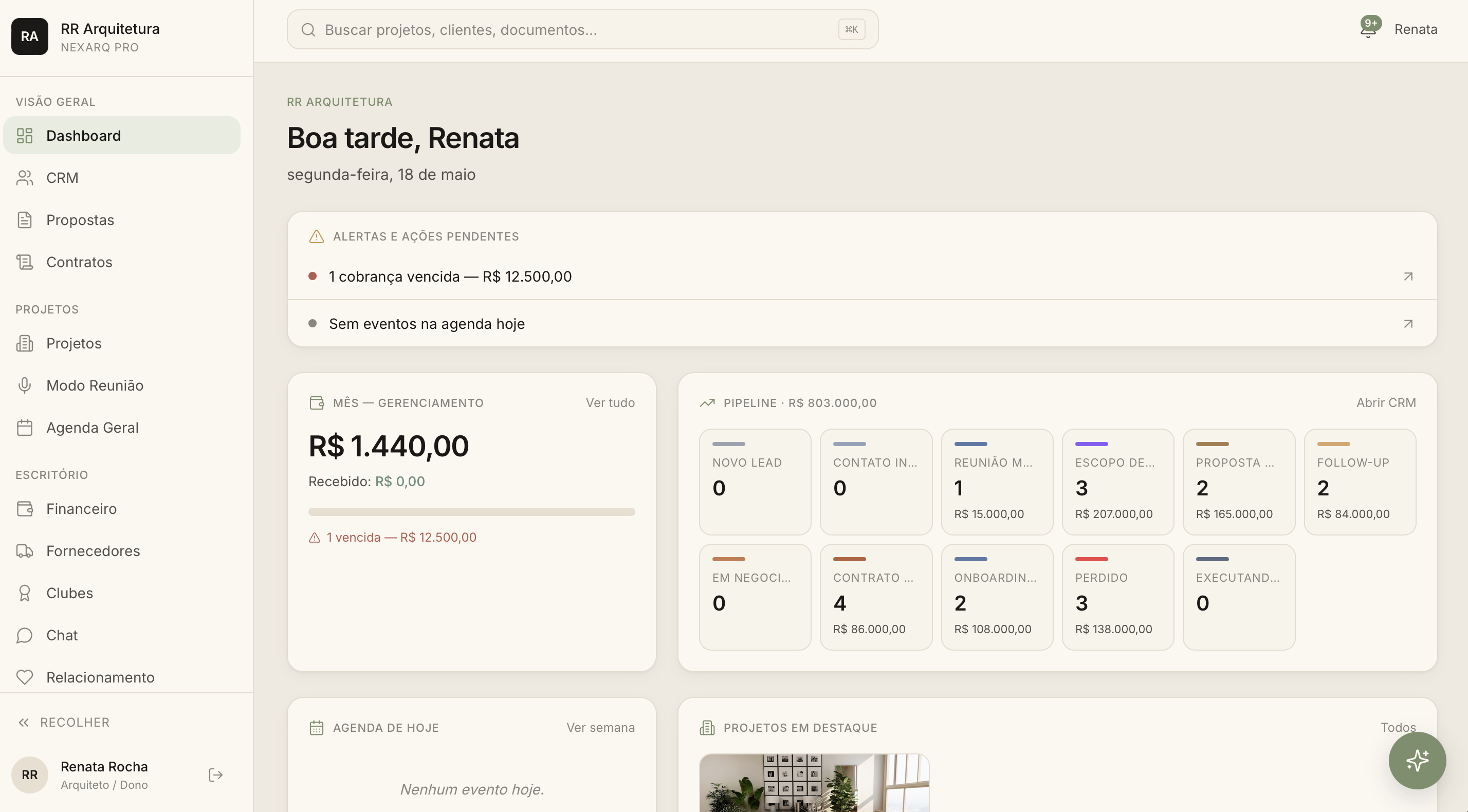Open Chat in sidebar
This screenshot has width=1468, height=812.
122,635
